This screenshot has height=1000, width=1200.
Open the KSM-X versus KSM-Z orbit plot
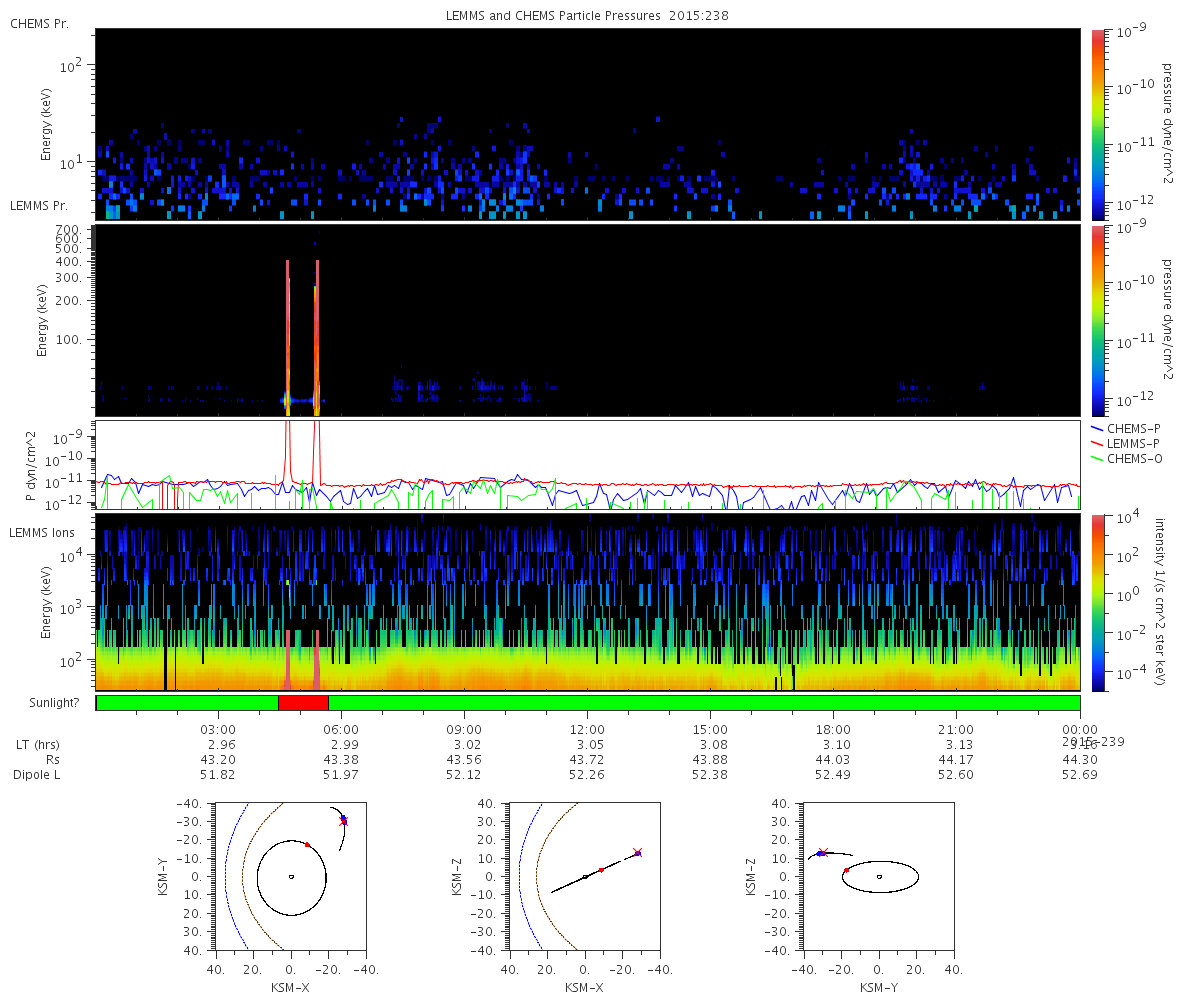point(585,875)
